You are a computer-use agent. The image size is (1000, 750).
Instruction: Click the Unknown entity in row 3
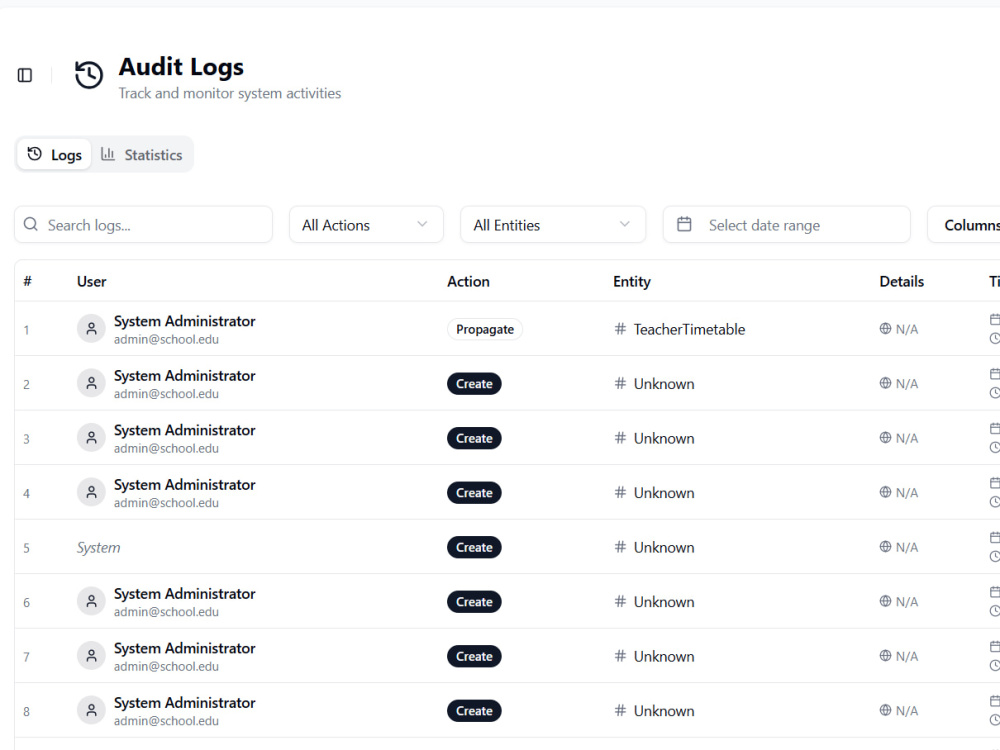coord(664,439)
